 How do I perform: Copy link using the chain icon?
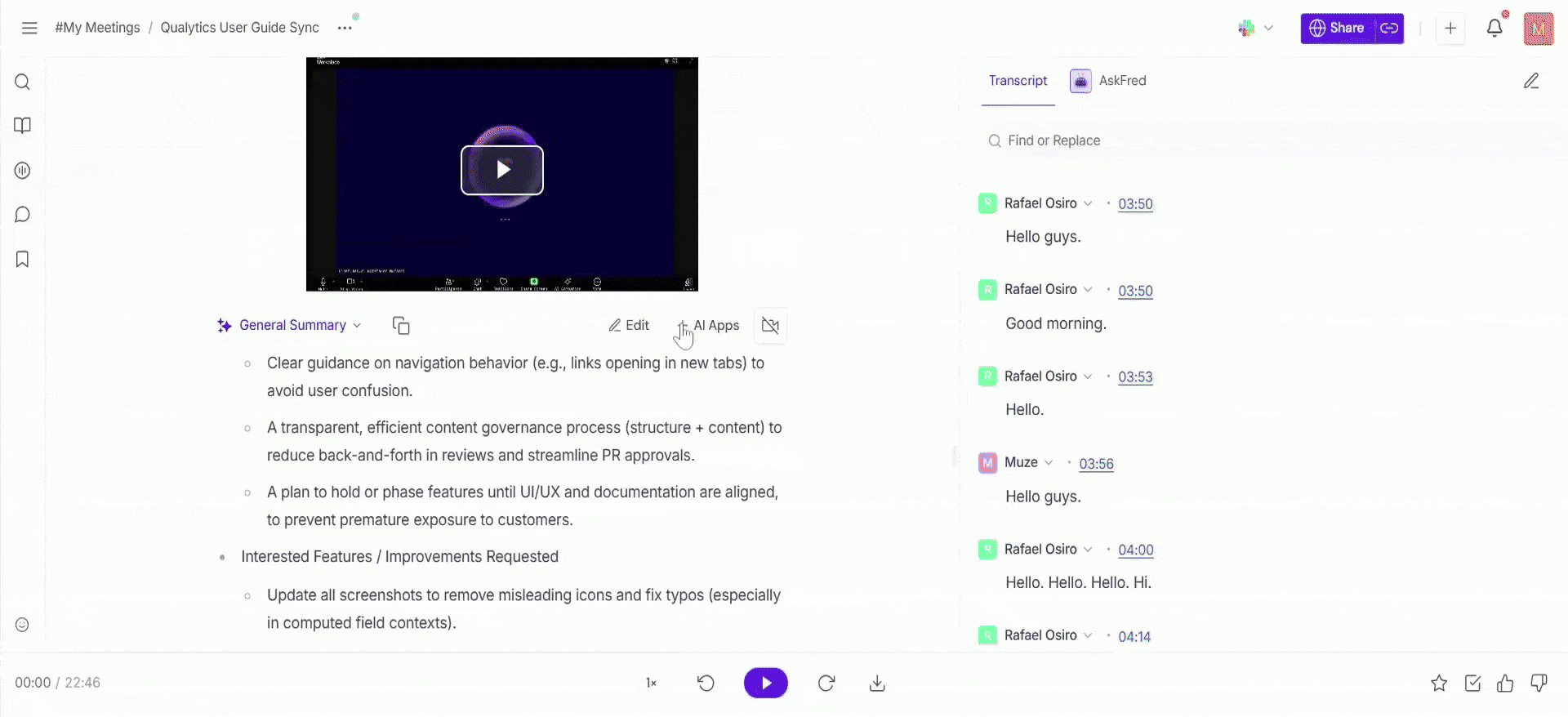point(1389,28)
